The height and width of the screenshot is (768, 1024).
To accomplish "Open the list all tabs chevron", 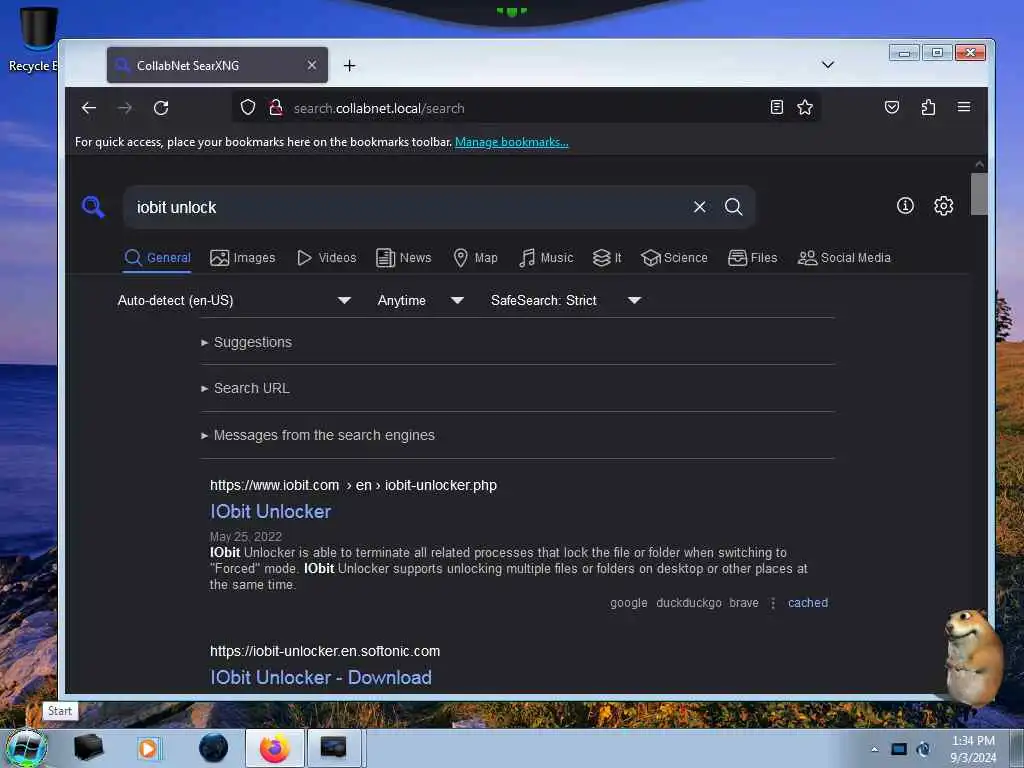I will (x=827, y=65).
